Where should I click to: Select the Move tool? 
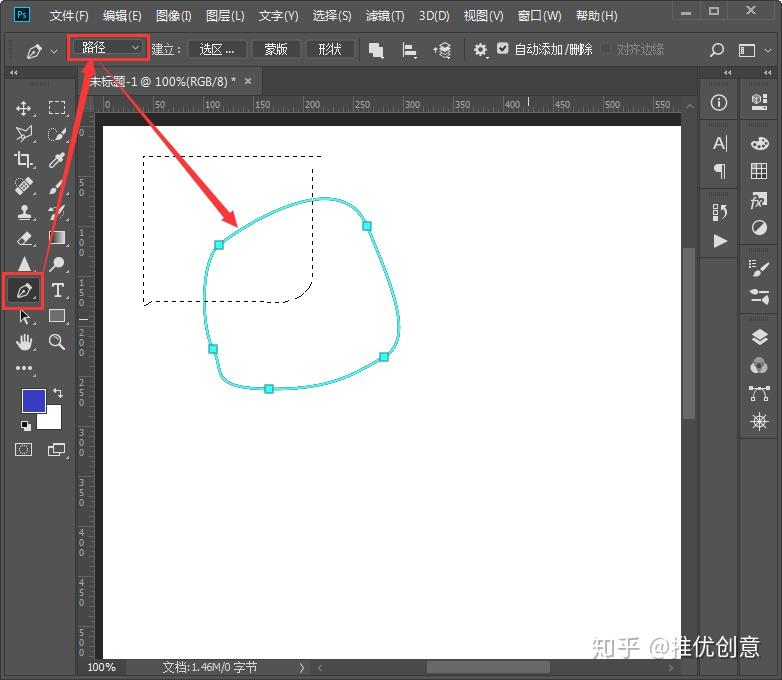23,108
